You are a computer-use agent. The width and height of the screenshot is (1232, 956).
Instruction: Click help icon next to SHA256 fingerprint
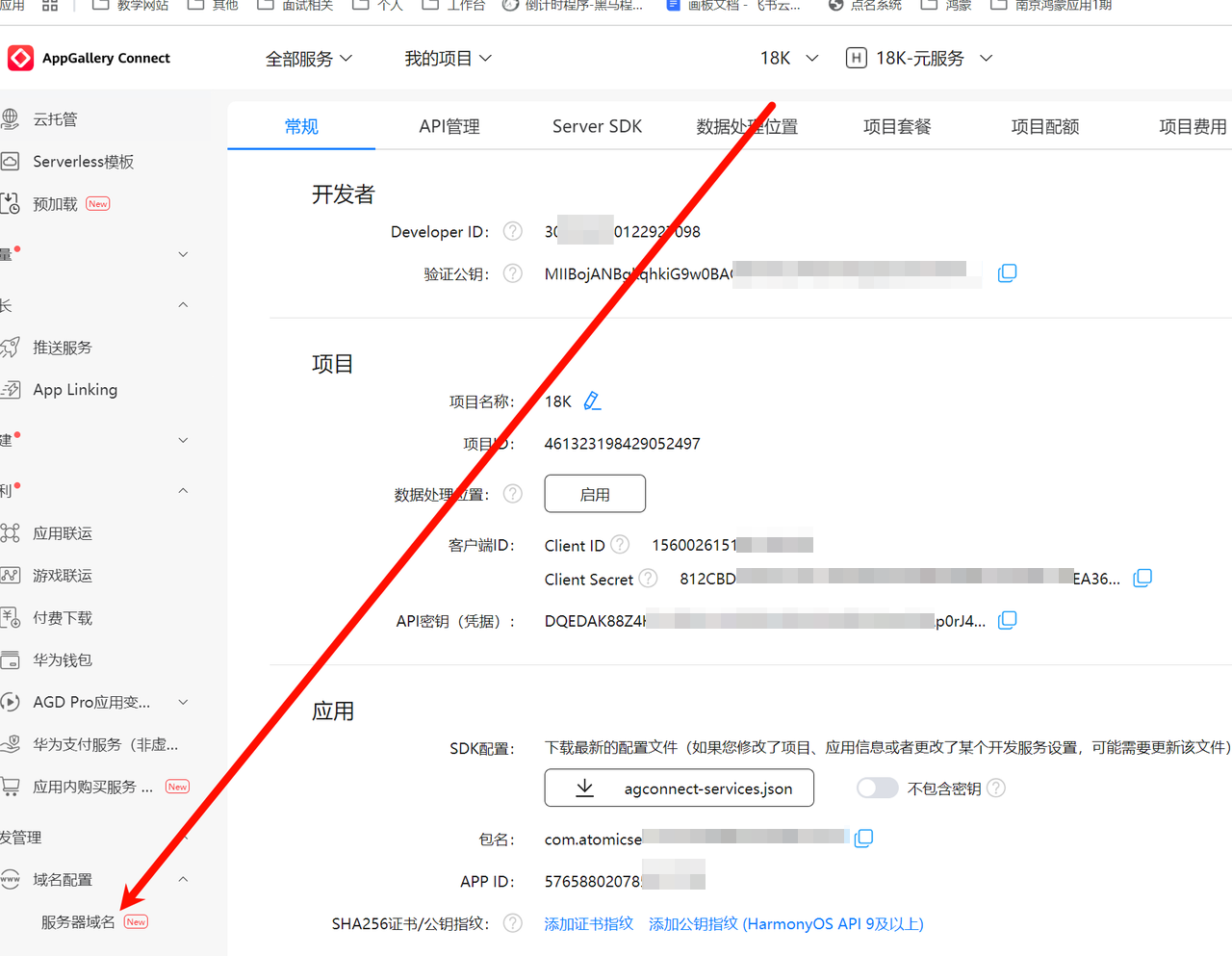(513, 923)
